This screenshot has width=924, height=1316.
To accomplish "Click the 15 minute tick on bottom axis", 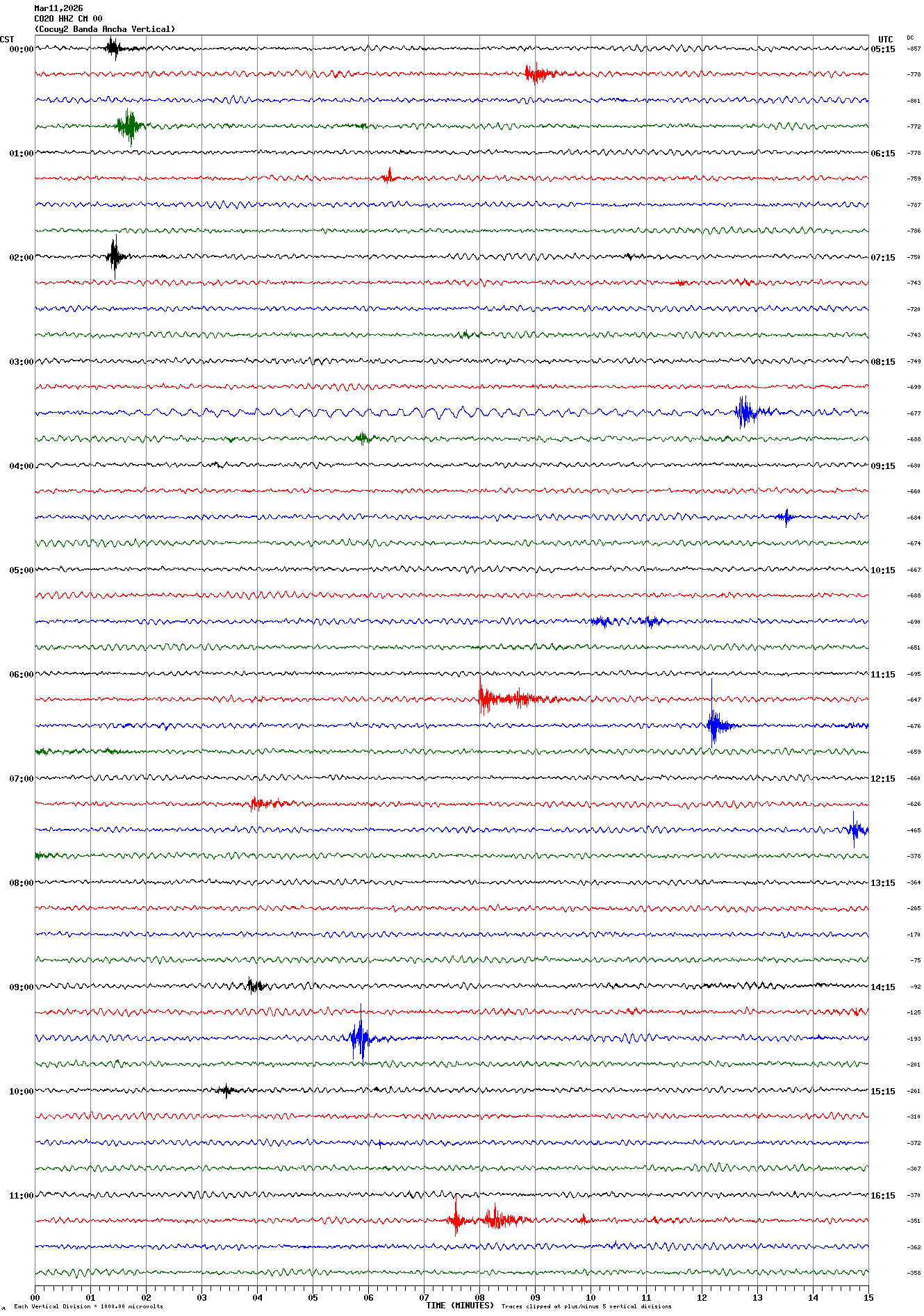I will click(x=868, y=1297).
